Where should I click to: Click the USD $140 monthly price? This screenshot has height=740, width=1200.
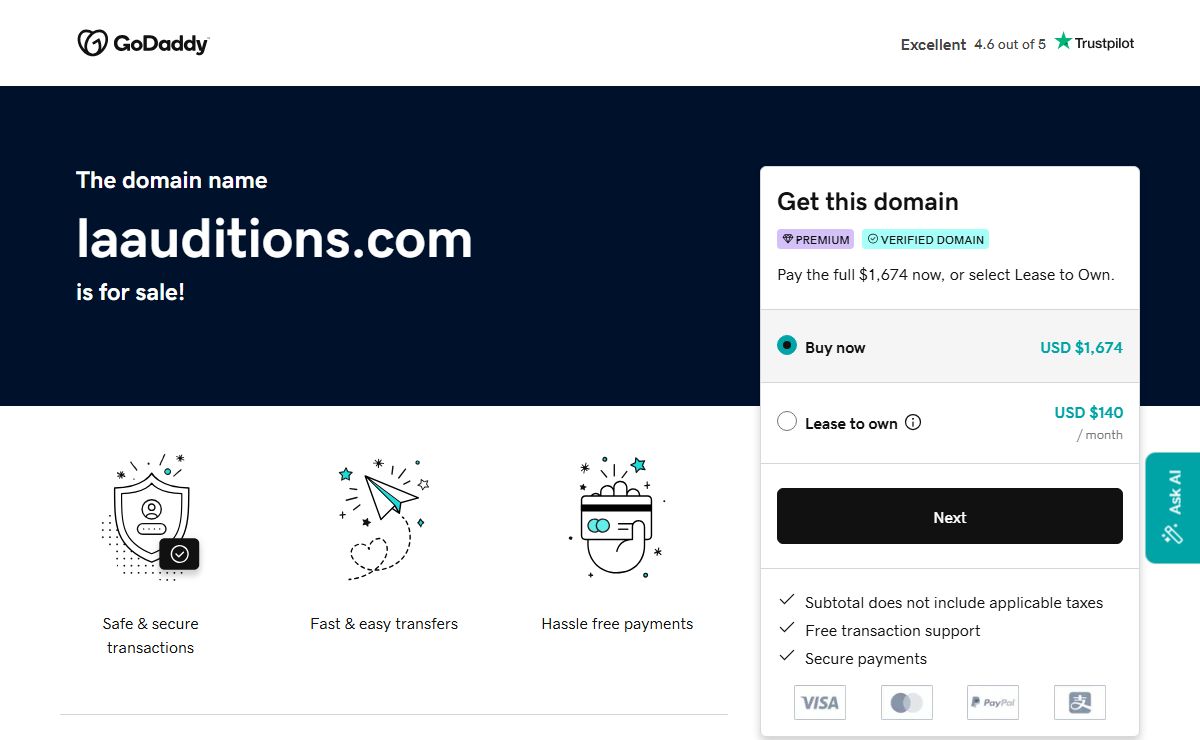tap(1088, 412)
